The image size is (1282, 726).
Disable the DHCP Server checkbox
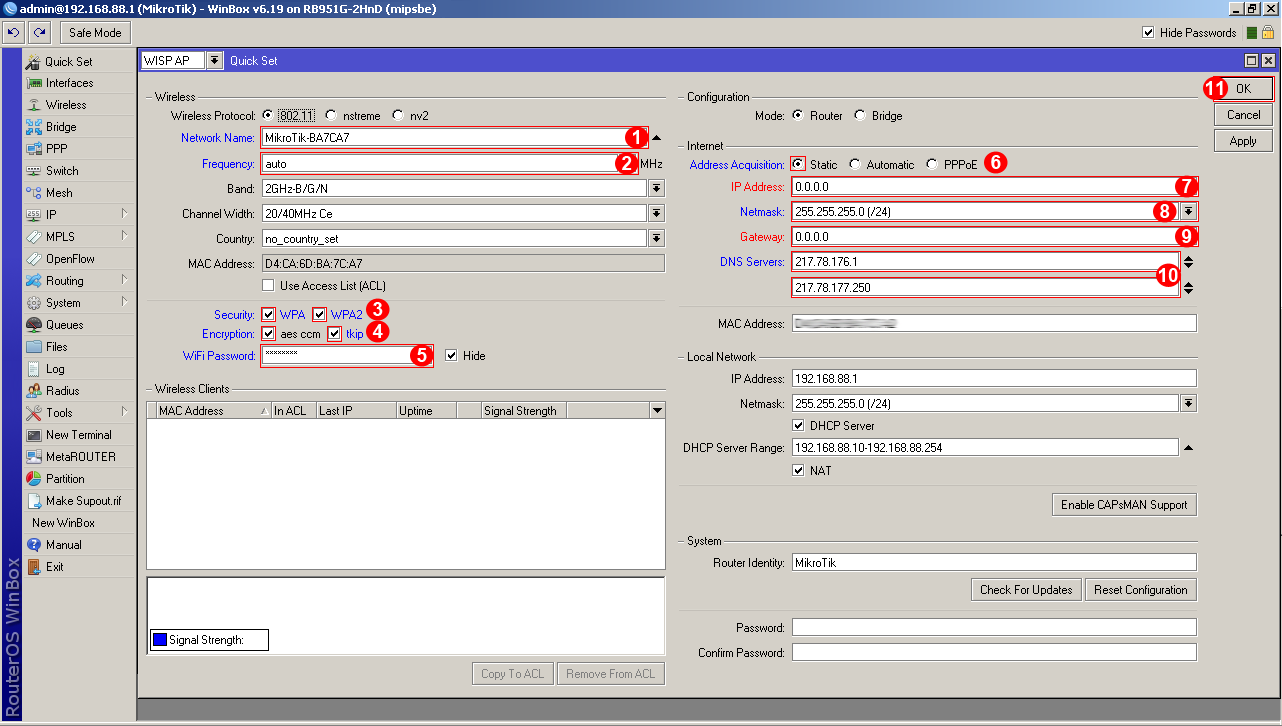798,426
